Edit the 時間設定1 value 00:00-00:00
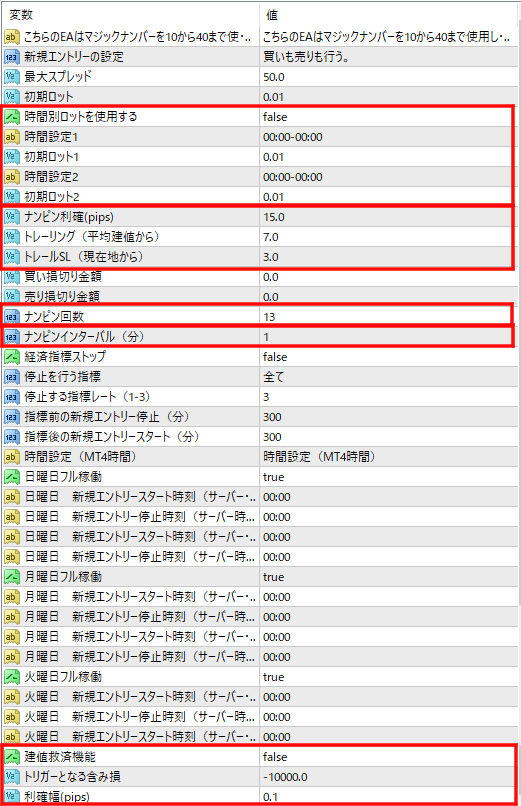 [x=293, y=137]
